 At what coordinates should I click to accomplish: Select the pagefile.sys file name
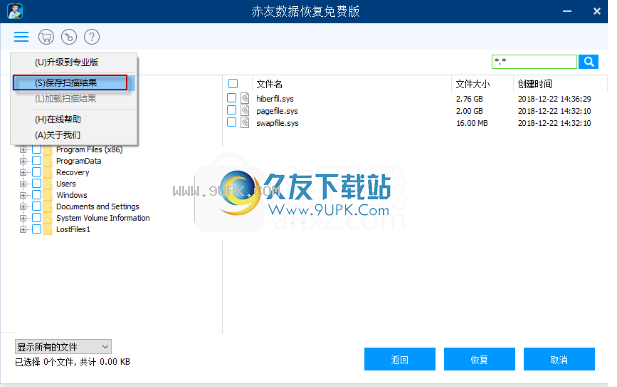(277, 111)
